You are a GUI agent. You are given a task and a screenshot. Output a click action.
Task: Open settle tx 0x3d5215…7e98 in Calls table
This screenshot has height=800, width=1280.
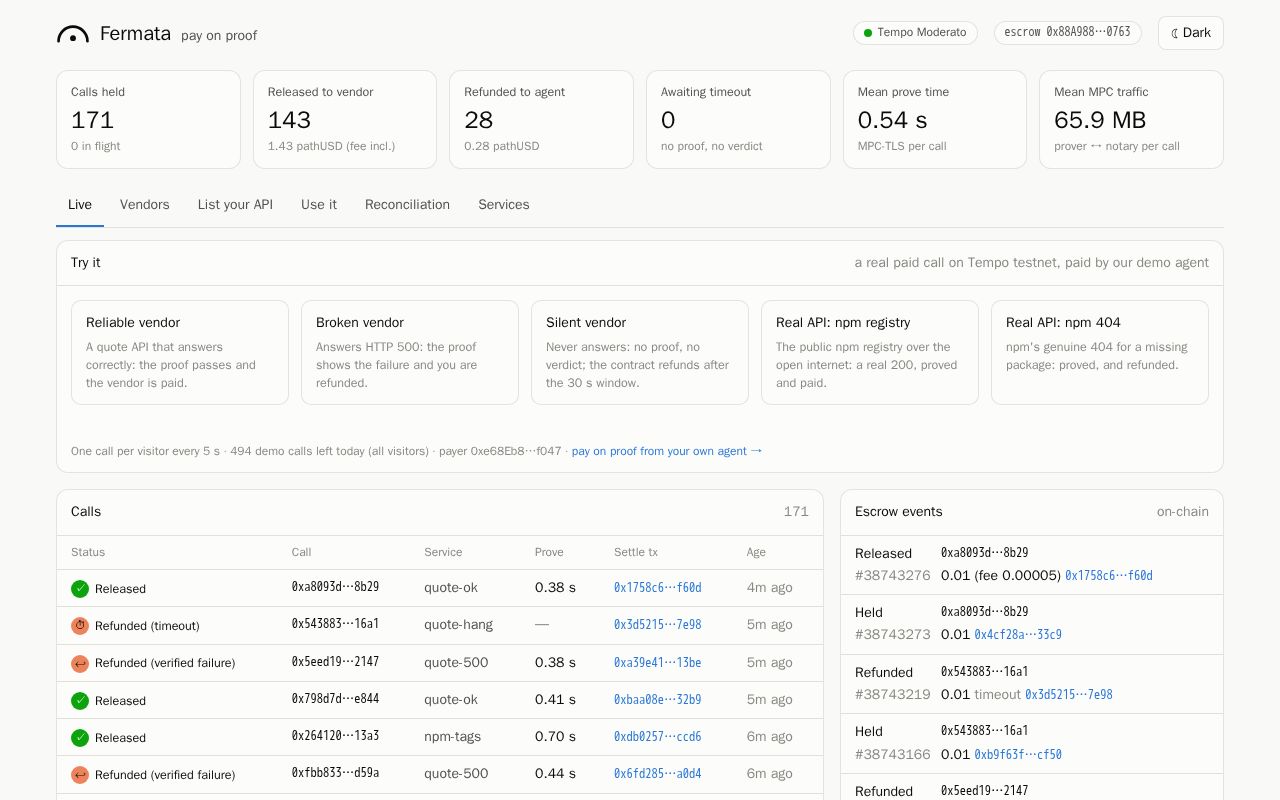click(x=657, y=625)
